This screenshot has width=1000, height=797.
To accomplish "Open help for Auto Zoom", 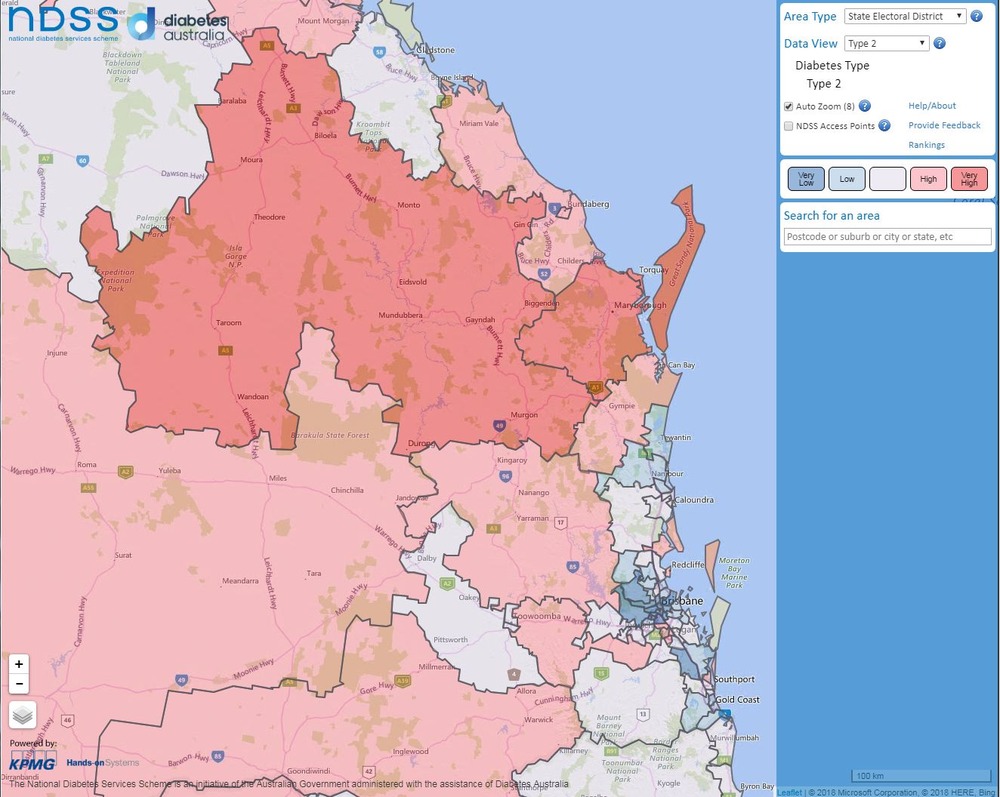I will point(865,106).
